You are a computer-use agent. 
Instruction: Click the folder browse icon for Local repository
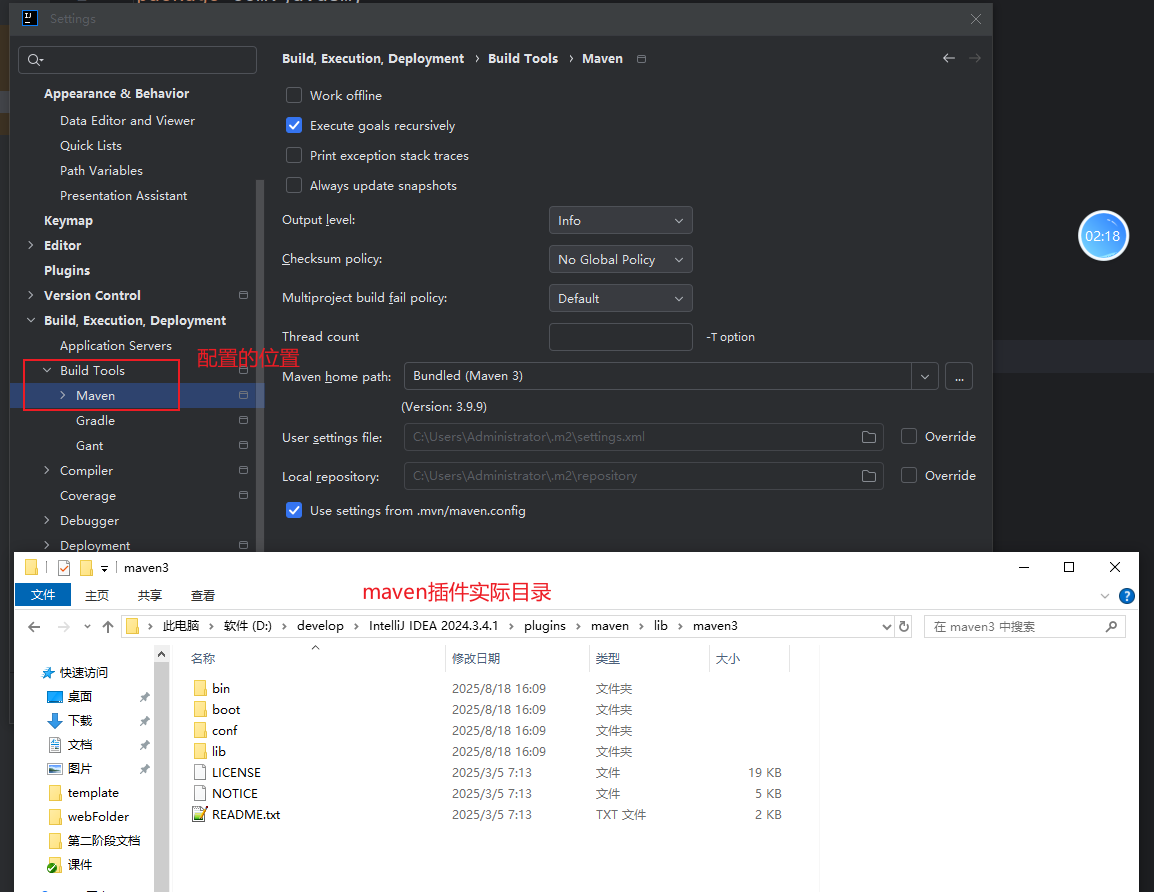pos(868,476)
